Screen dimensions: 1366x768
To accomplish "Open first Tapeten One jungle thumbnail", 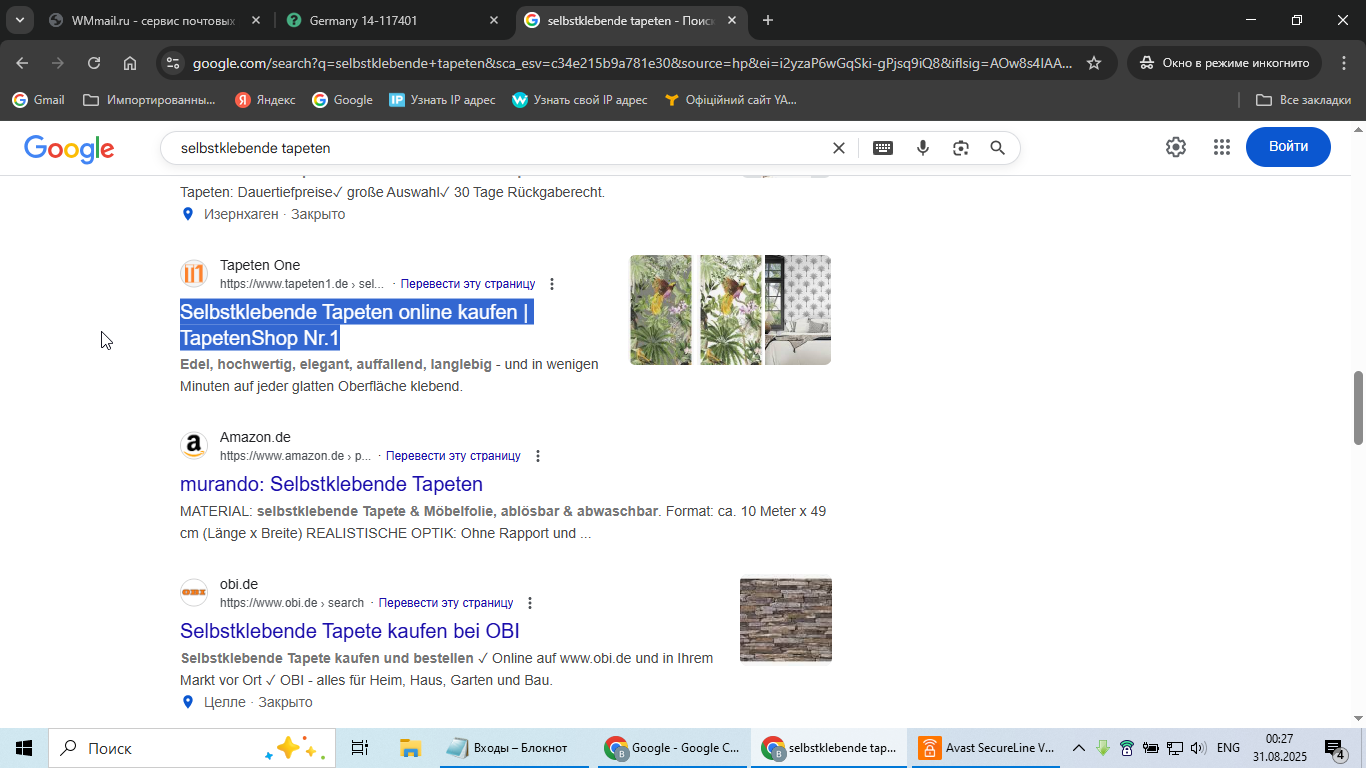I will (x=661, y=310).
